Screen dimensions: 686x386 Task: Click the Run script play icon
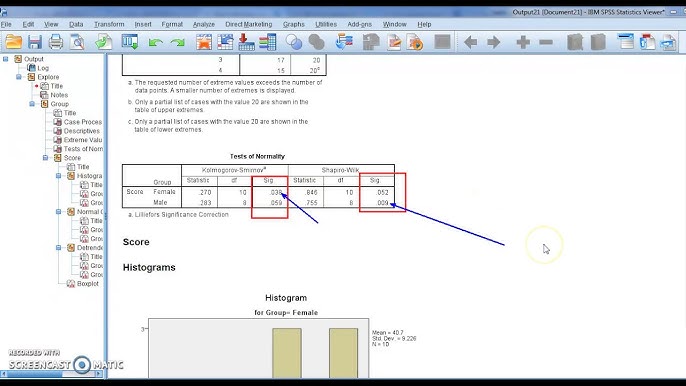pos(415,42)
